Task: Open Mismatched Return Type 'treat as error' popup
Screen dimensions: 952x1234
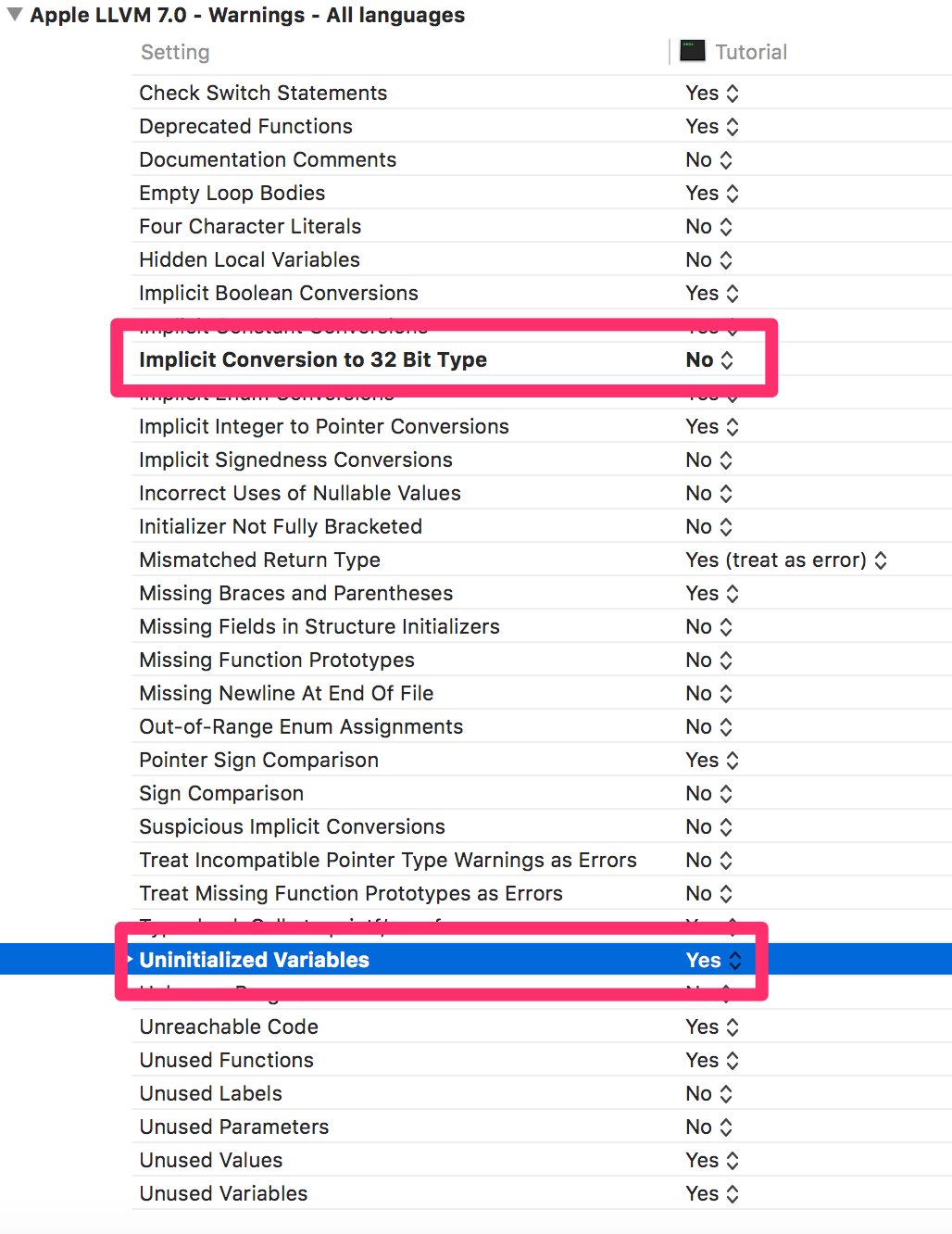Action: click(786, 560)
